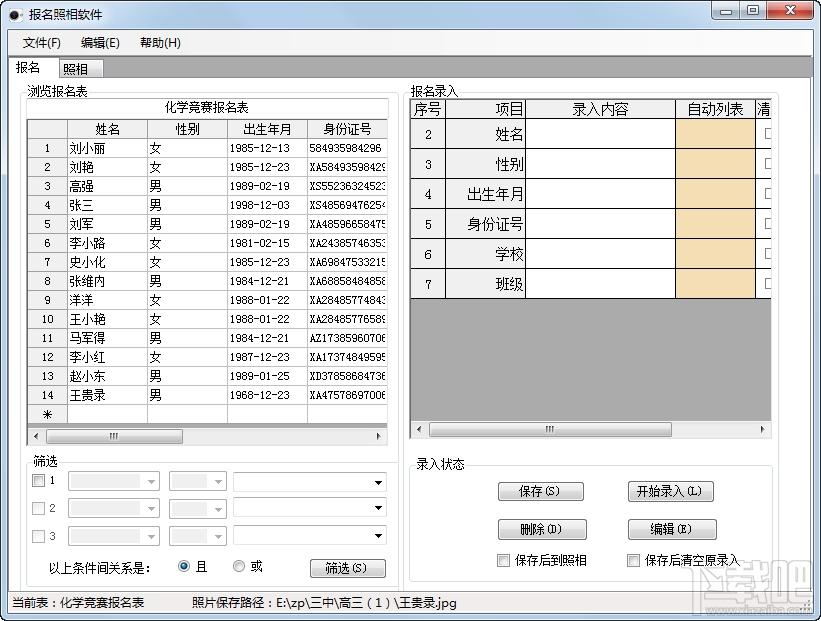
Task: Open the 文件(F) menu
Action: [x=42, y=43]
